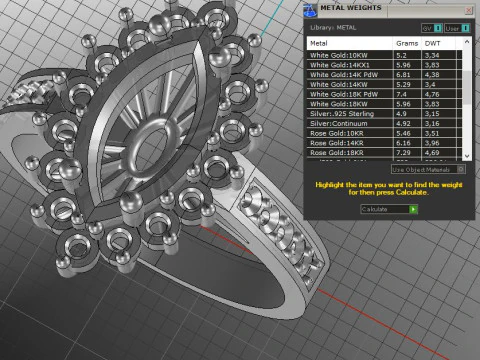The width and height of the screenshot is (480, 360).
Task: Click the 3,96 DWT value
Action: click(x=432, y=143)
